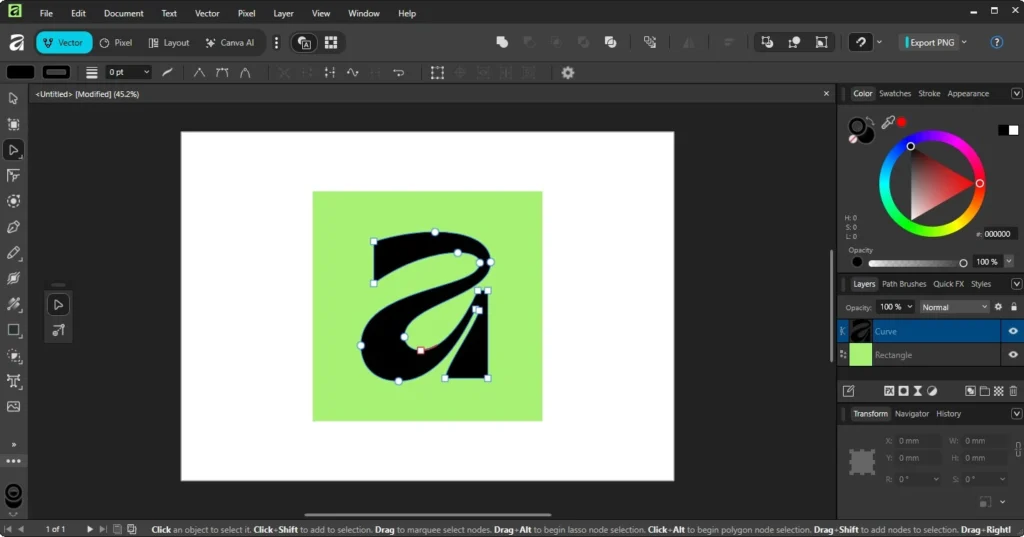Toggle the layer lock icon

coord(1013,307)
